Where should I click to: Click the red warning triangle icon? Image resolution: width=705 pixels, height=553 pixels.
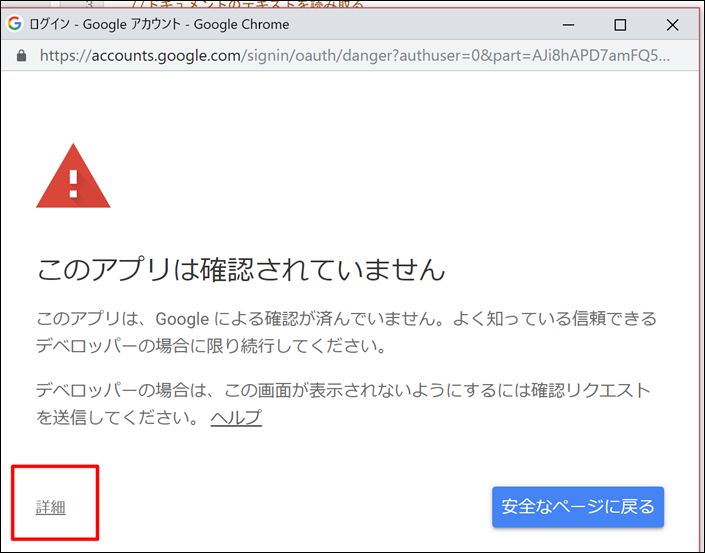click(73, 176)
